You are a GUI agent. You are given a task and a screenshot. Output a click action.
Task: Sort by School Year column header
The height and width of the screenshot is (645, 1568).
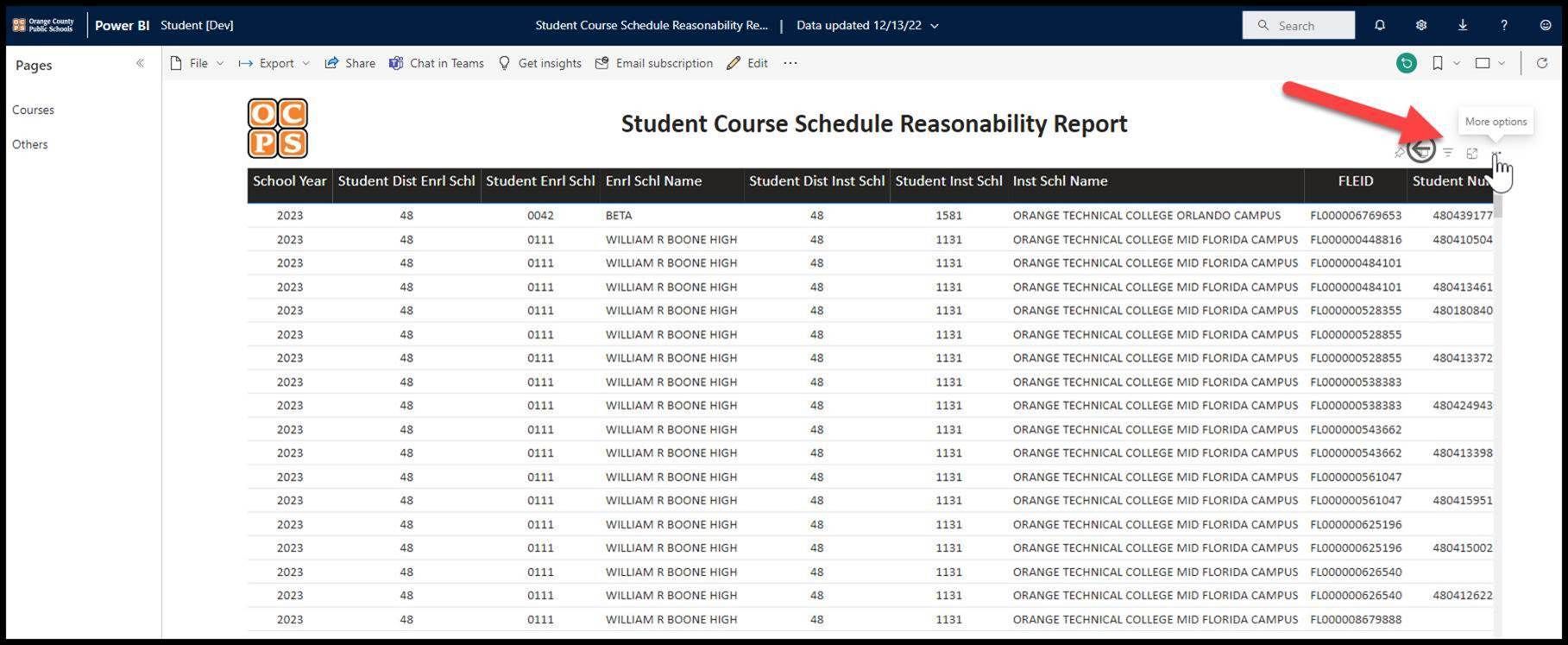(x=290, y=181)
